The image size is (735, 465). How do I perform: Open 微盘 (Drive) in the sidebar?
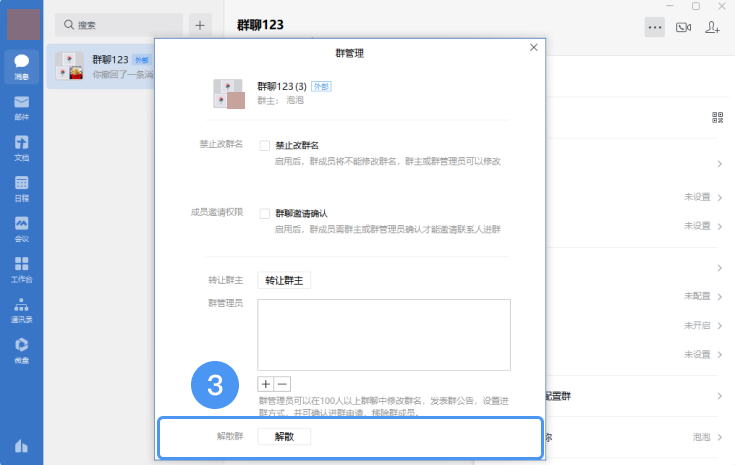21,349
